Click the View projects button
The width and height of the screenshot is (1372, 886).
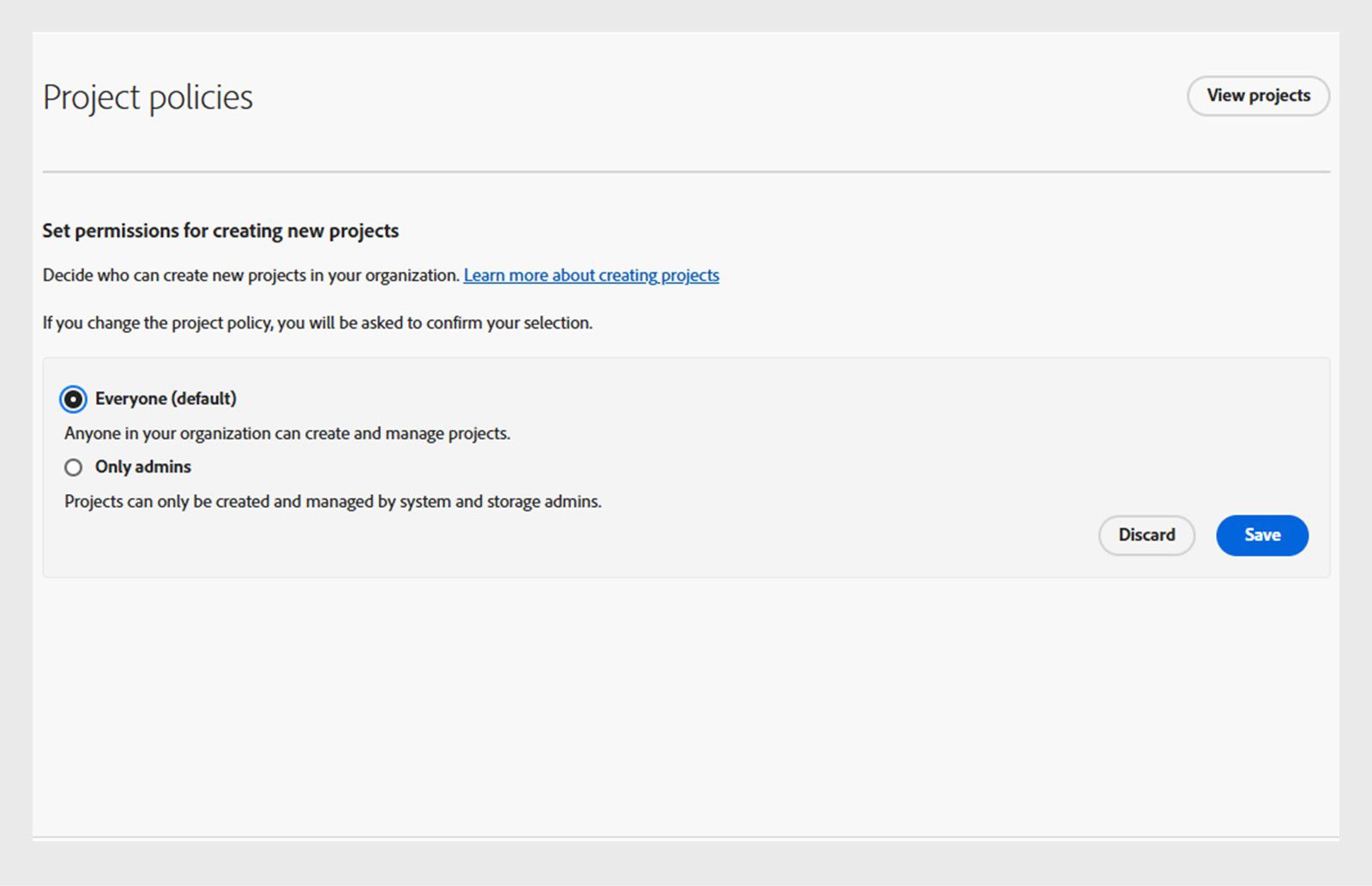pos(1258,96)
